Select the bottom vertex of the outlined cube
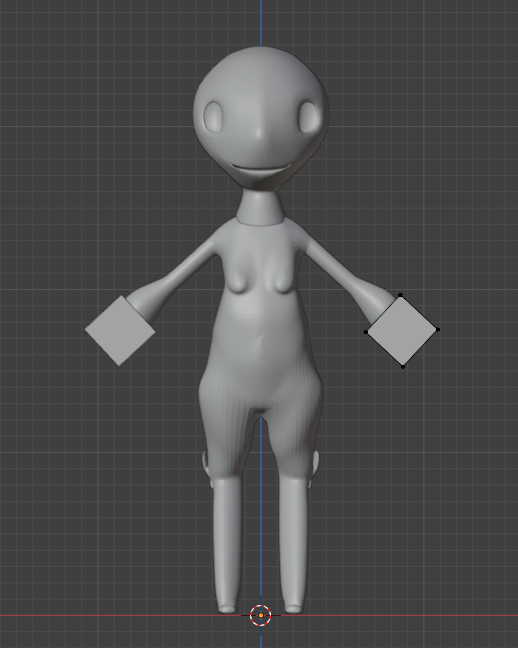 tap(403, 366)
